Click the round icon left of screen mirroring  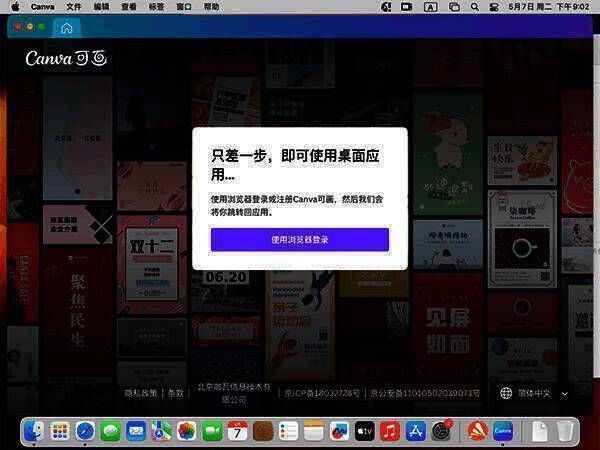pos(386,7)
